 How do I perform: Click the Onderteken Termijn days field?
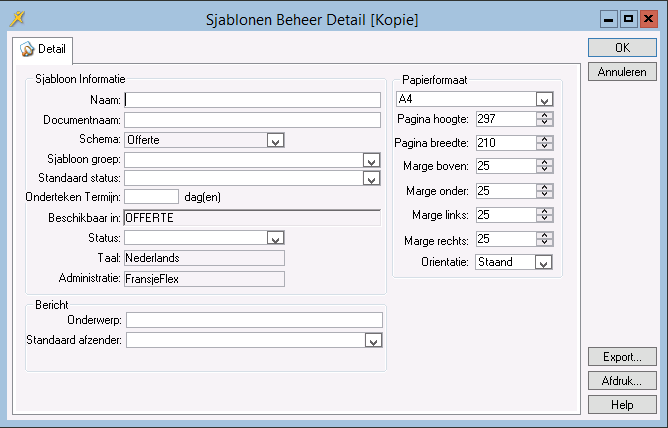pos(151,197)
